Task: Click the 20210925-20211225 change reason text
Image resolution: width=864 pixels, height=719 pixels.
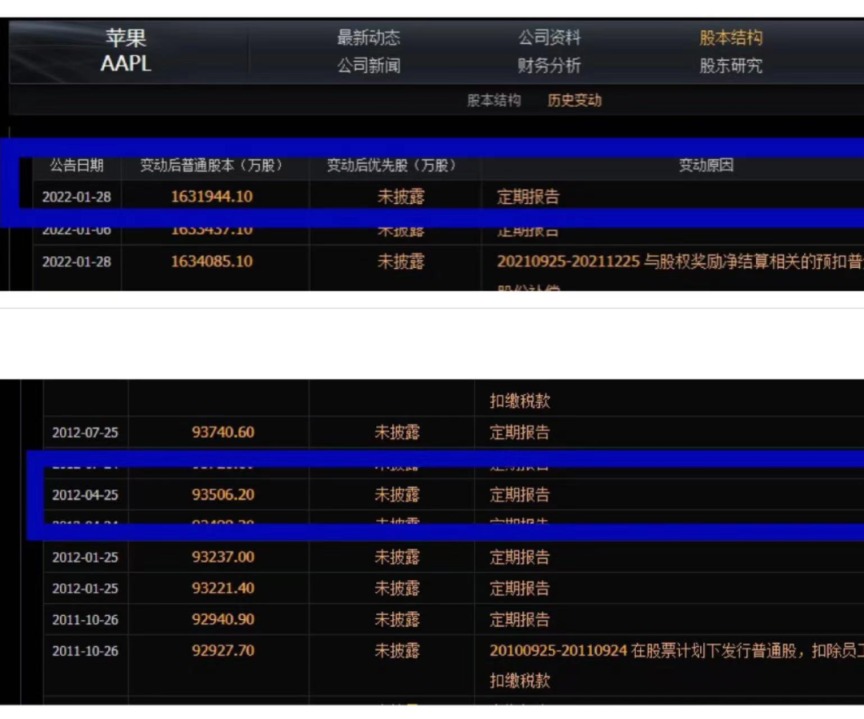Action: click(x=680, y=261)
